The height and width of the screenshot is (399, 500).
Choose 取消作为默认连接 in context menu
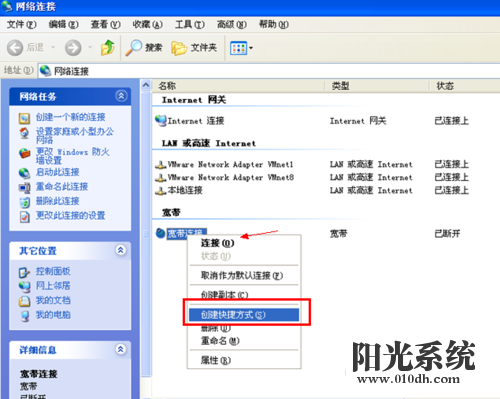point(244,275)
